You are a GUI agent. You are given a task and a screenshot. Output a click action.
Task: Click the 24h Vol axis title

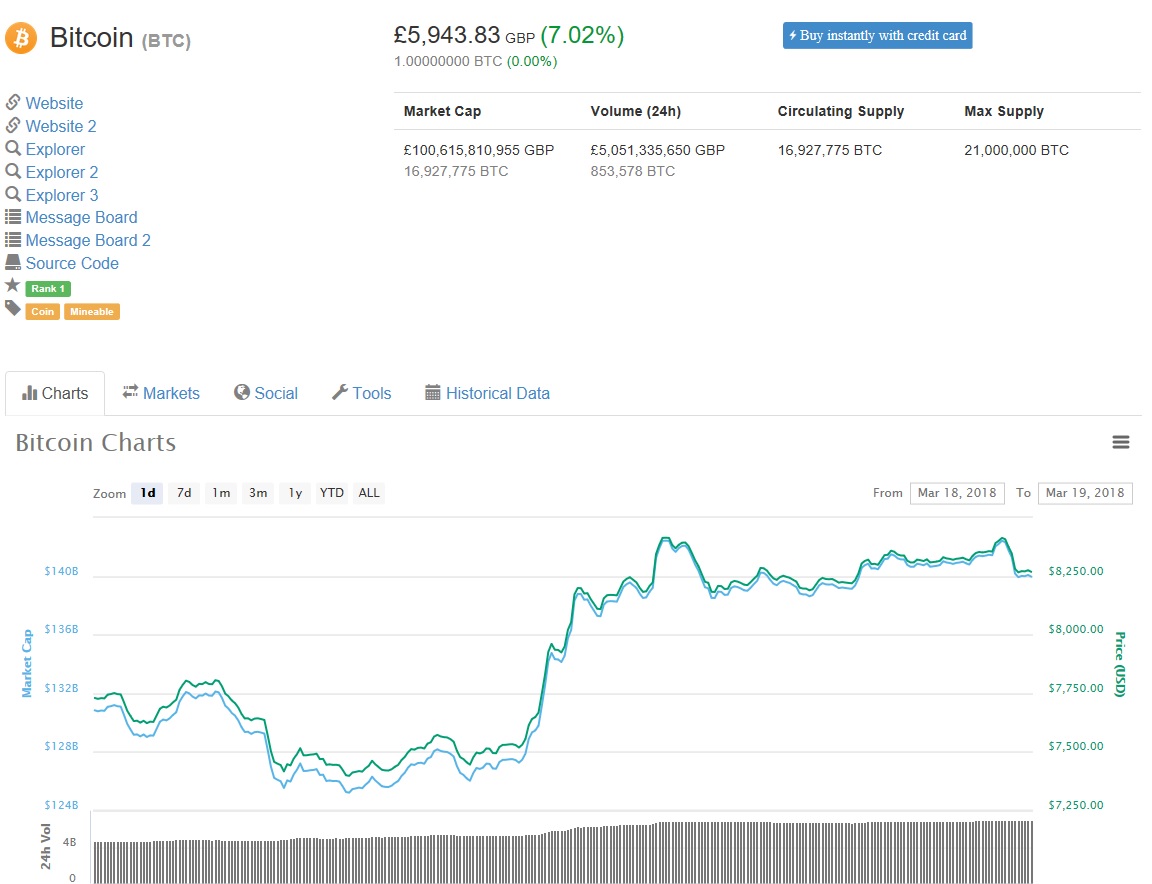click(x=46, y=847)
